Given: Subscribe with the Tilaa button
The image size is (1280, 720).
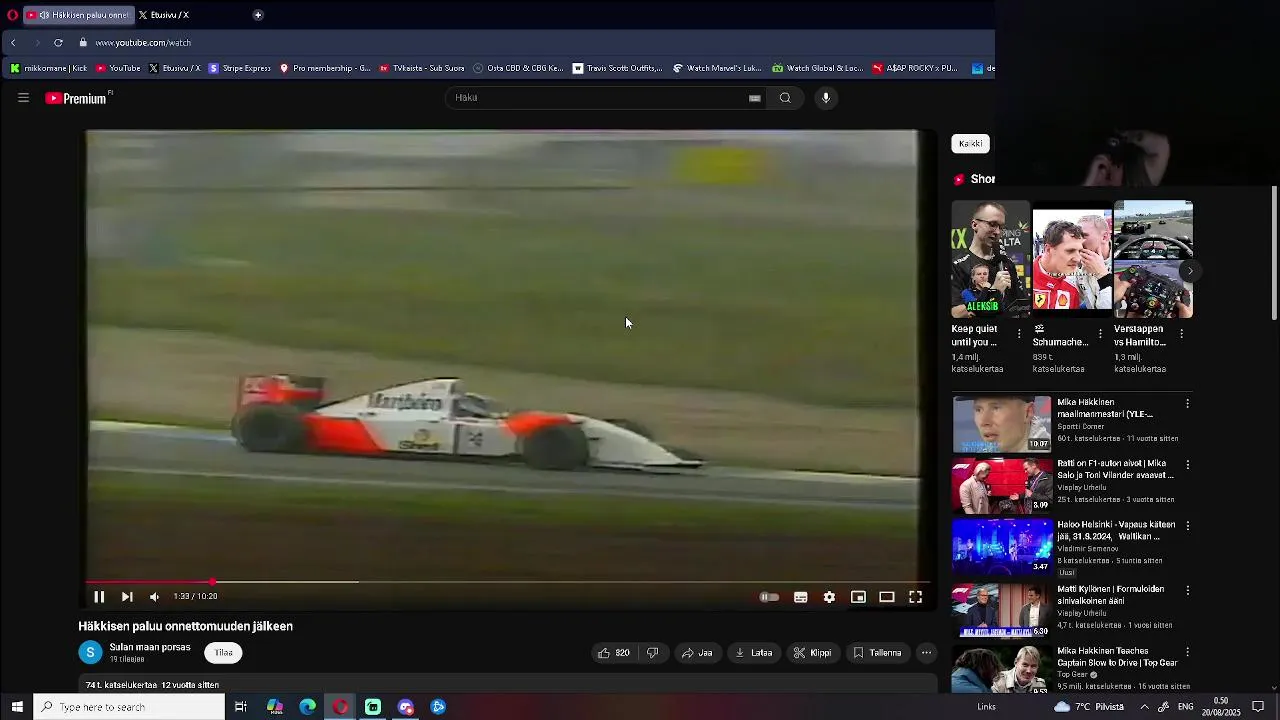Looking at the screenshot, I should point(224,653).
